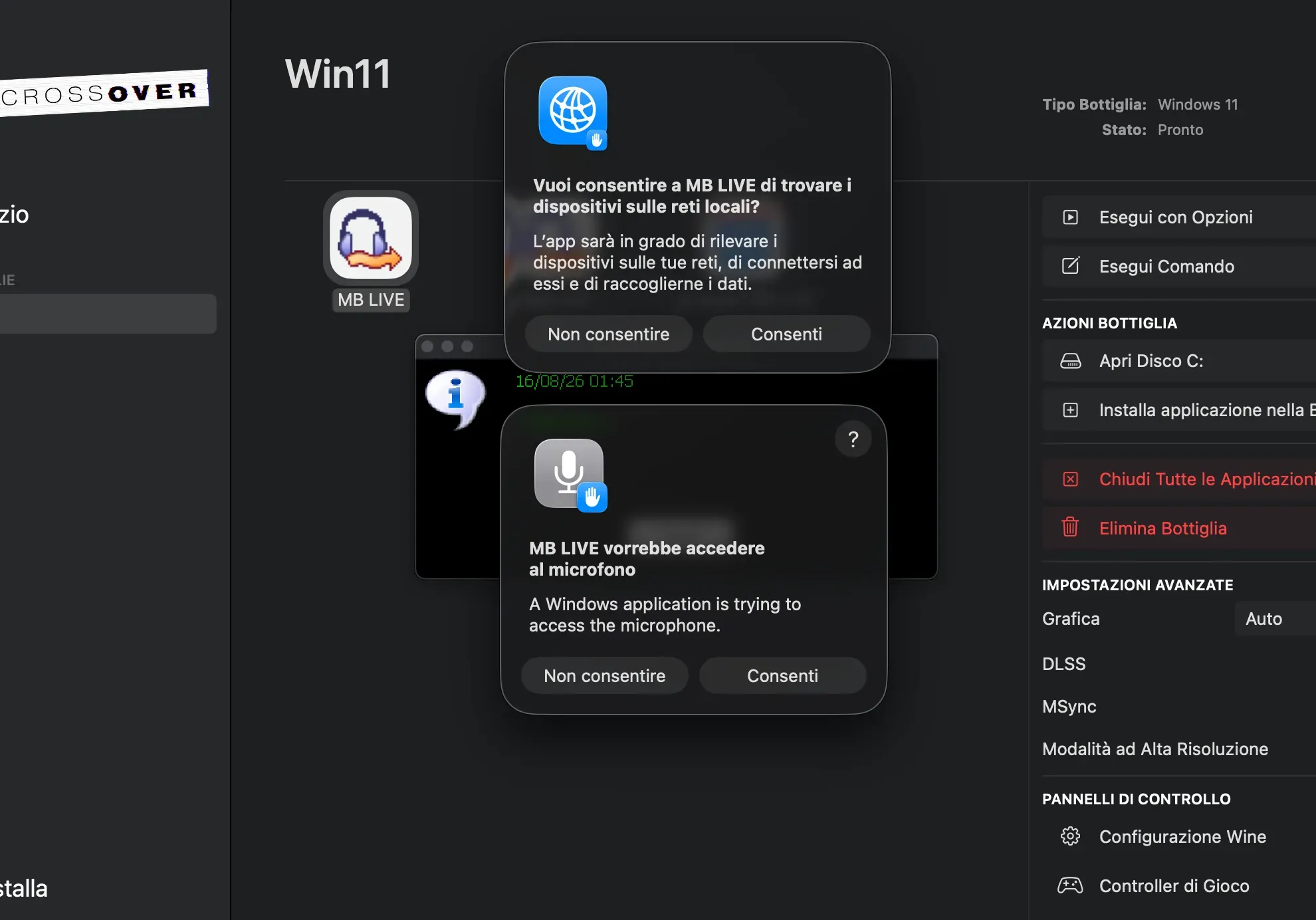
Task: Allow MB LIVE to access the microphone
Action: click(782, 676)
